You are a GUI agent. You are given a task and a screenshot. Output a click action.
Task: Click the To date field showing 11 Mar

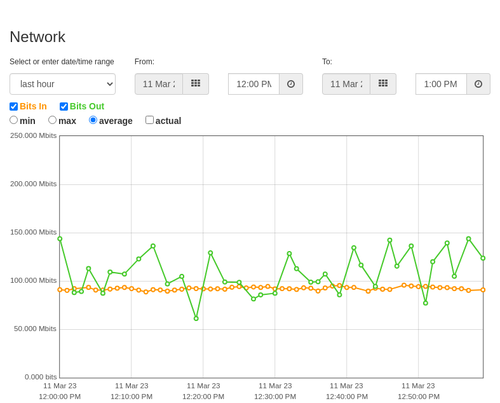pyautogui.click(x=346, y=84)
